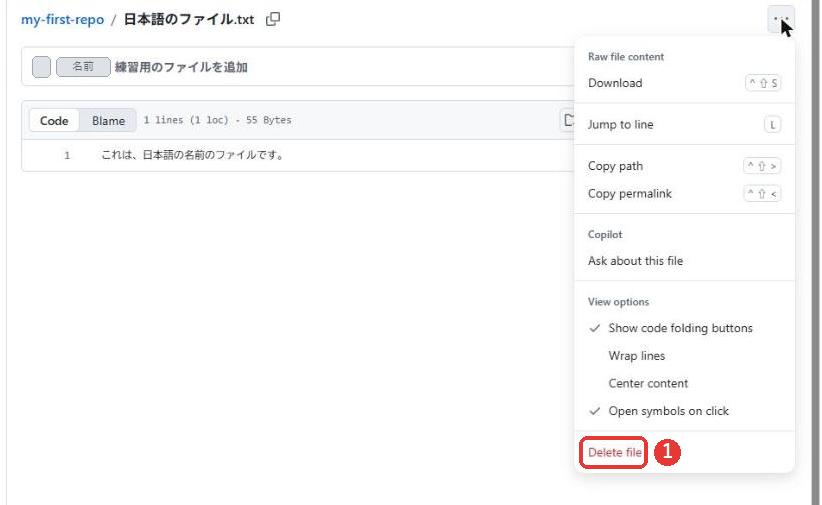Click the 名前 author name badge
This screenshot has width=822, height=505.
click(x=83, y=67)
